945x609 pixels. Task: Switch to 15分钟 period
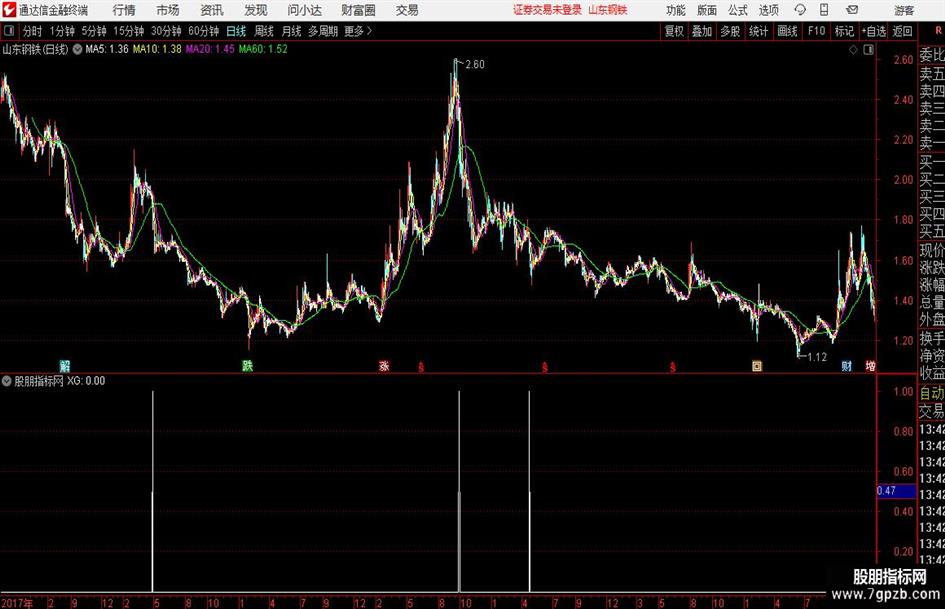pyautogui.click(x=128, y=31)
